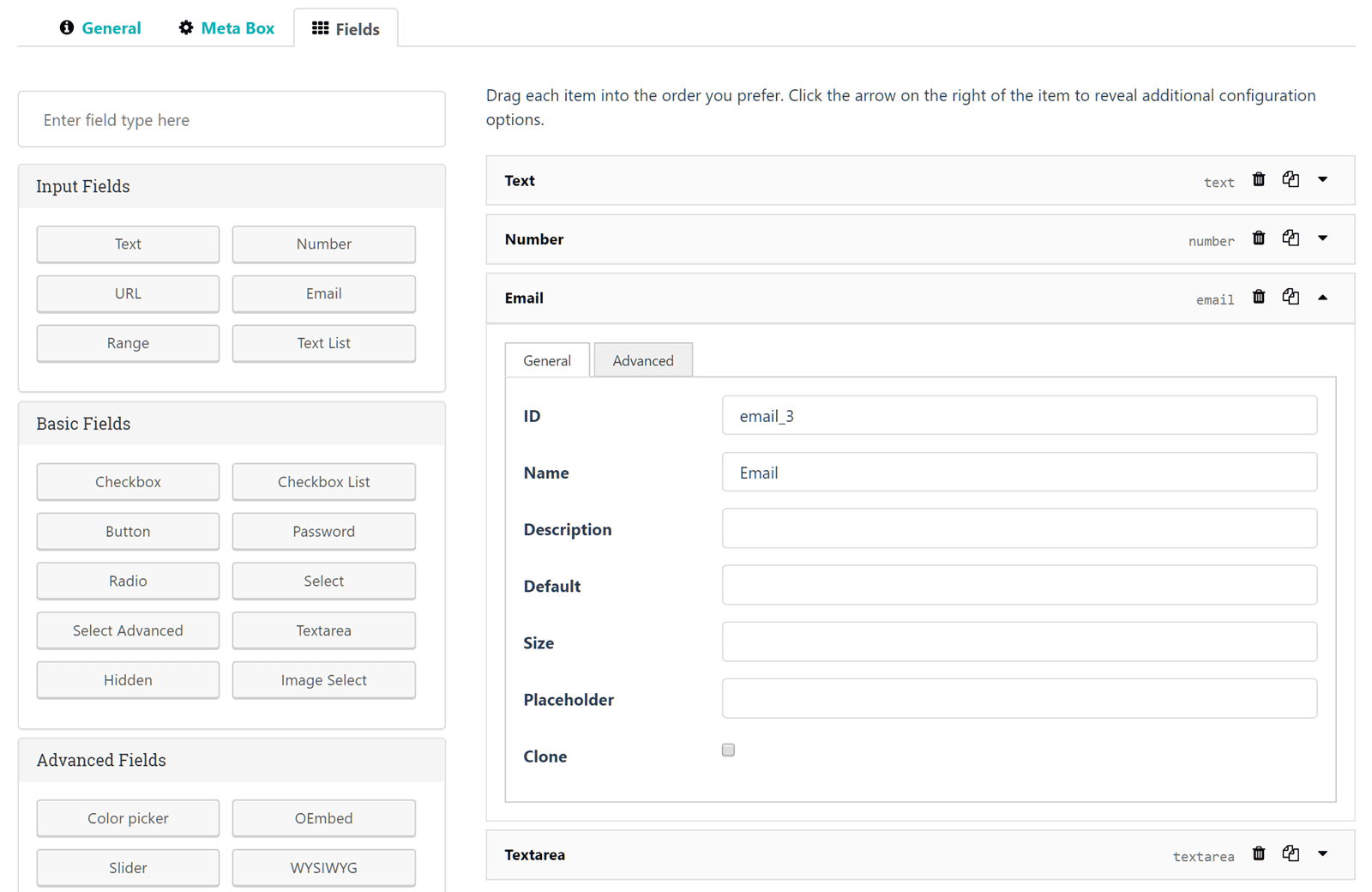Add a Color picker field

coord(128,818)
